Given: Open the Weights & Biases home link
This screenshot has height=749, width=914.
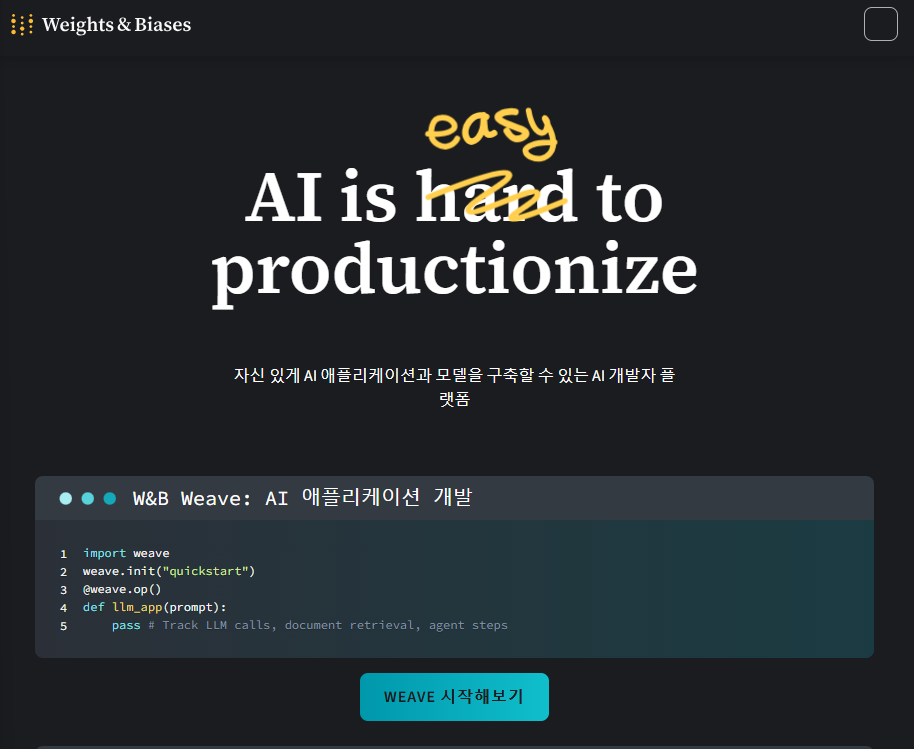Looking at the screenshot, I should click(x=101, y=24).
